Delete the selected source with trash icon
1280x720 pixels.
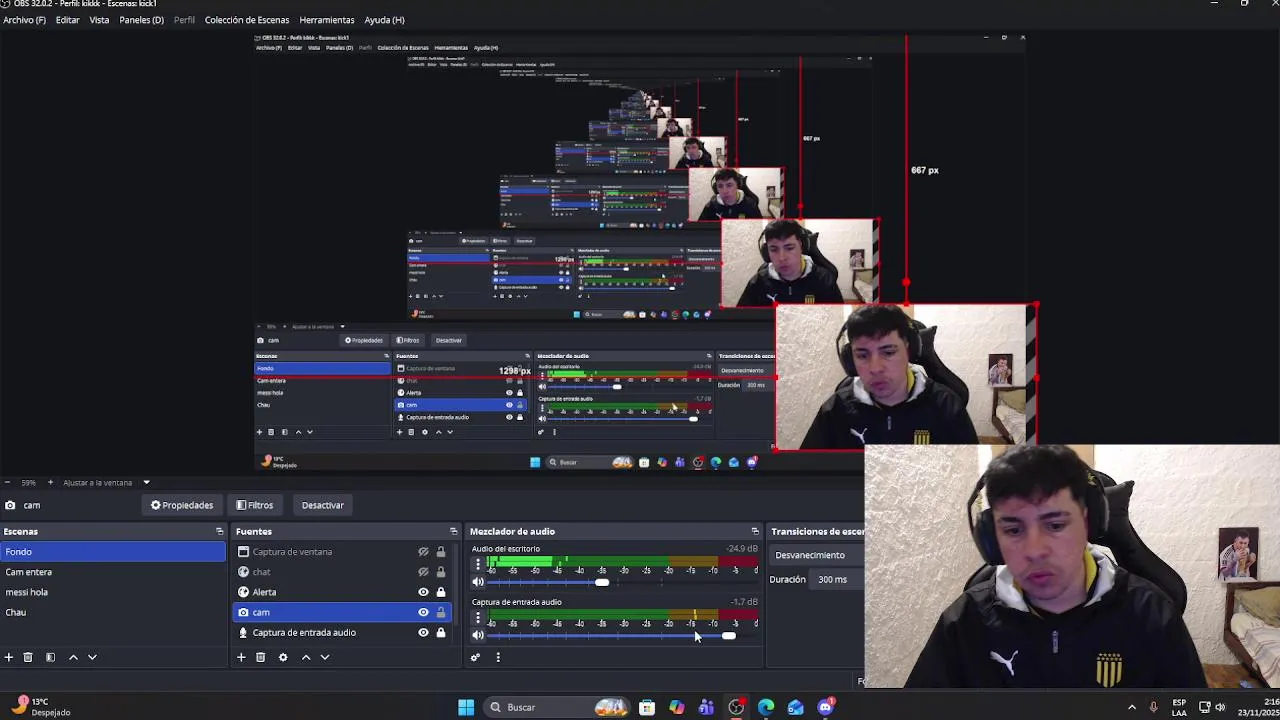pyautogui.click(x=260, y=657)
